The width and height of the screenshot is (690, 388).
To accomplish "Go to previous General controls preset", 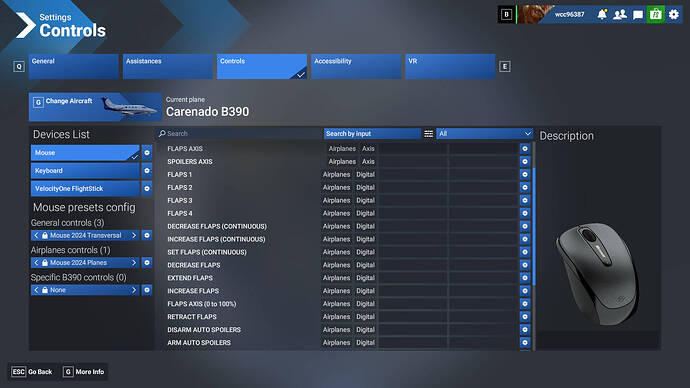I will pos(37,235).
